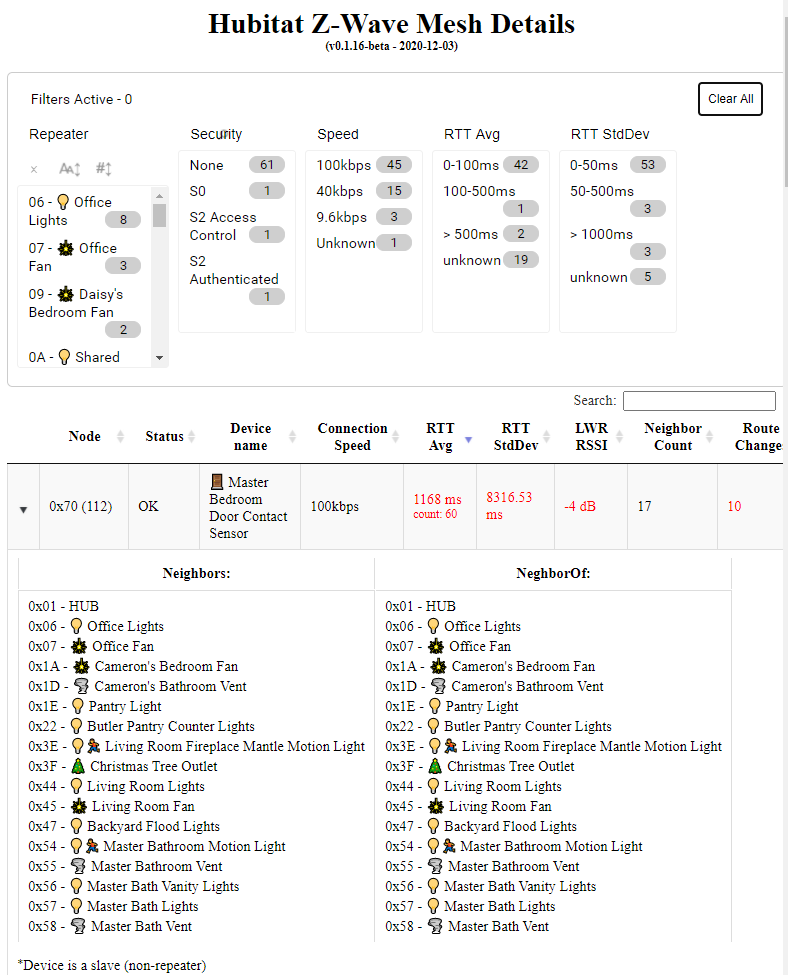Select the 0A Shared repeater filter

tap(85, 357)
